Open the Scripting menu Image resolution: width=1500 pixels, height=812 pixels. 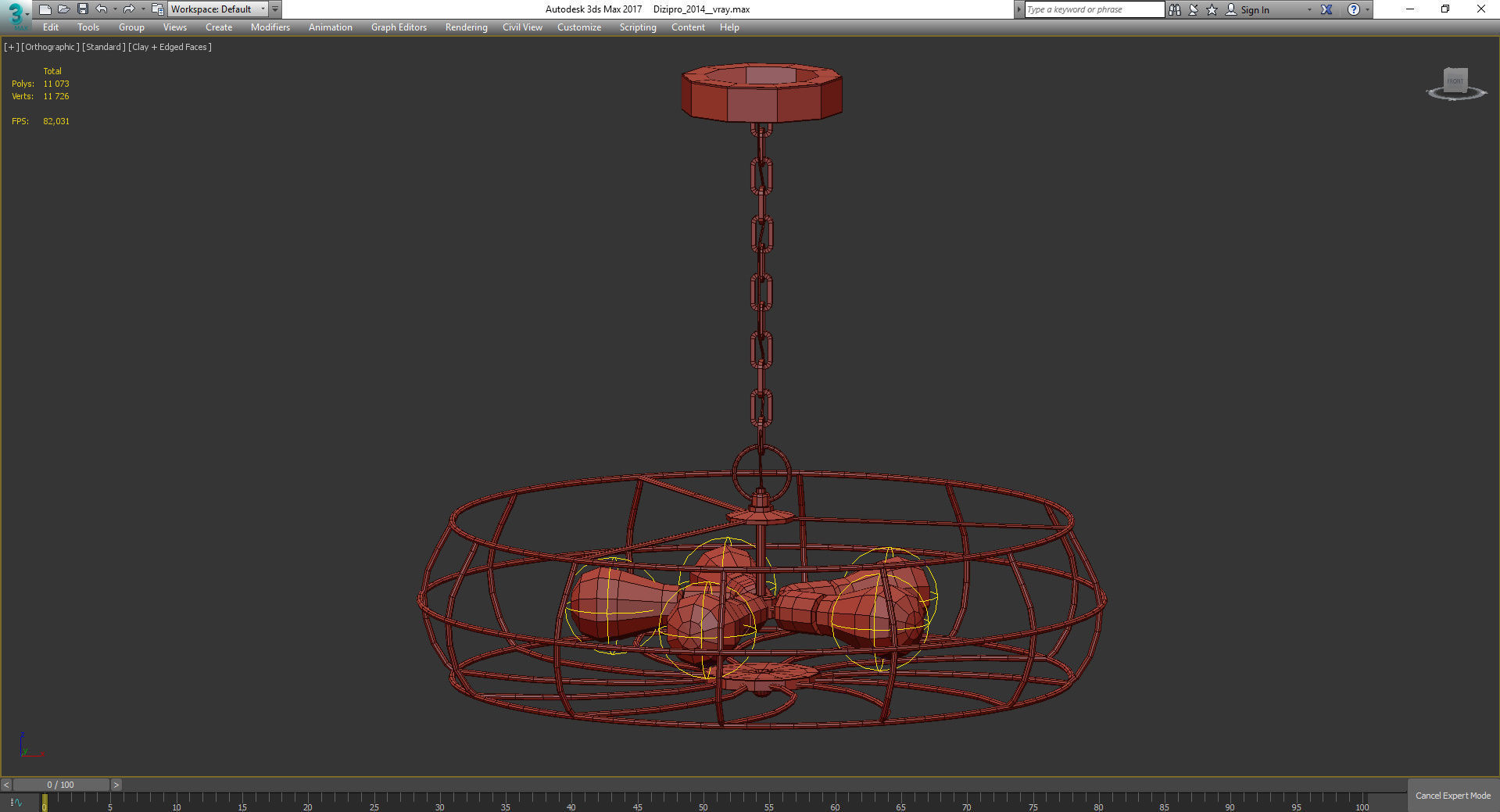(x=638, y=27)
